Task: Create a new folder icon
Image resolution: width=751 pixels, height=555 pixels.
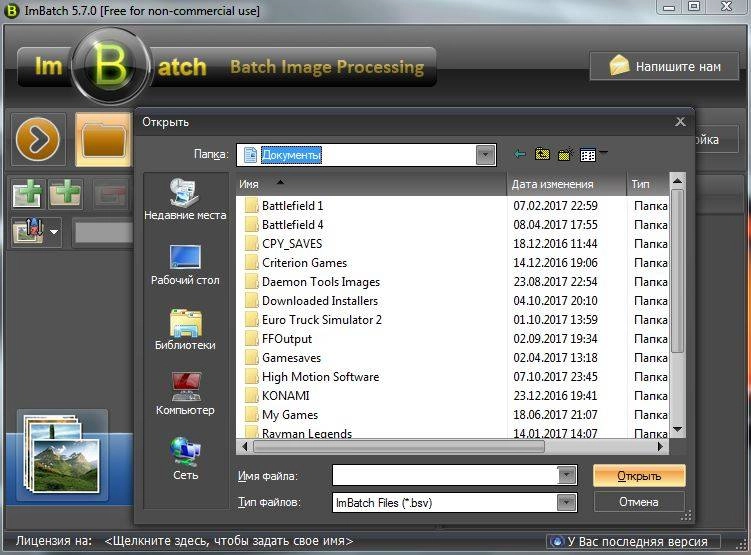Action: coord(565,154)
